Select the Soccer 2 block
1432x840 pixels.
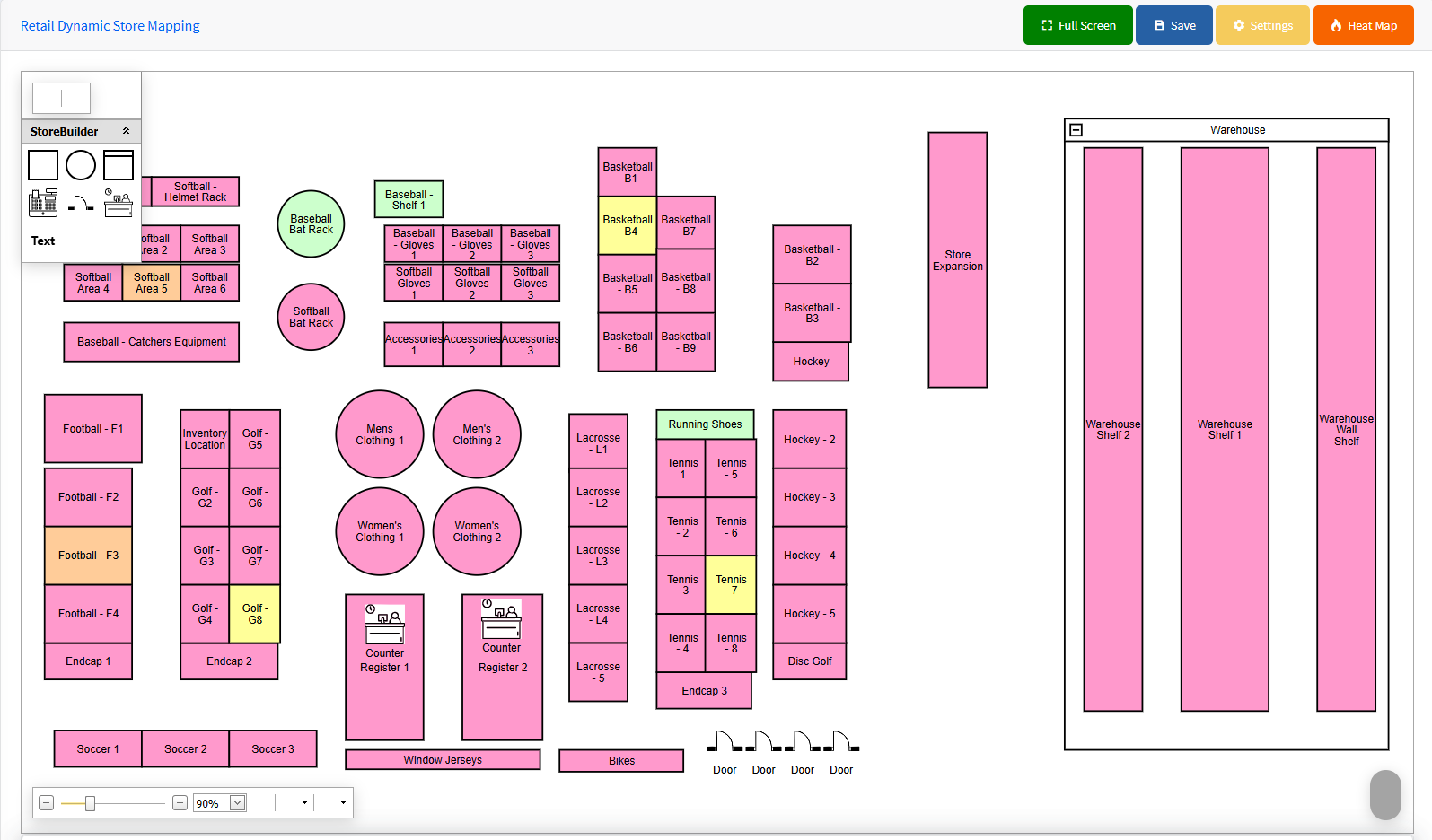tap(185, 749)
